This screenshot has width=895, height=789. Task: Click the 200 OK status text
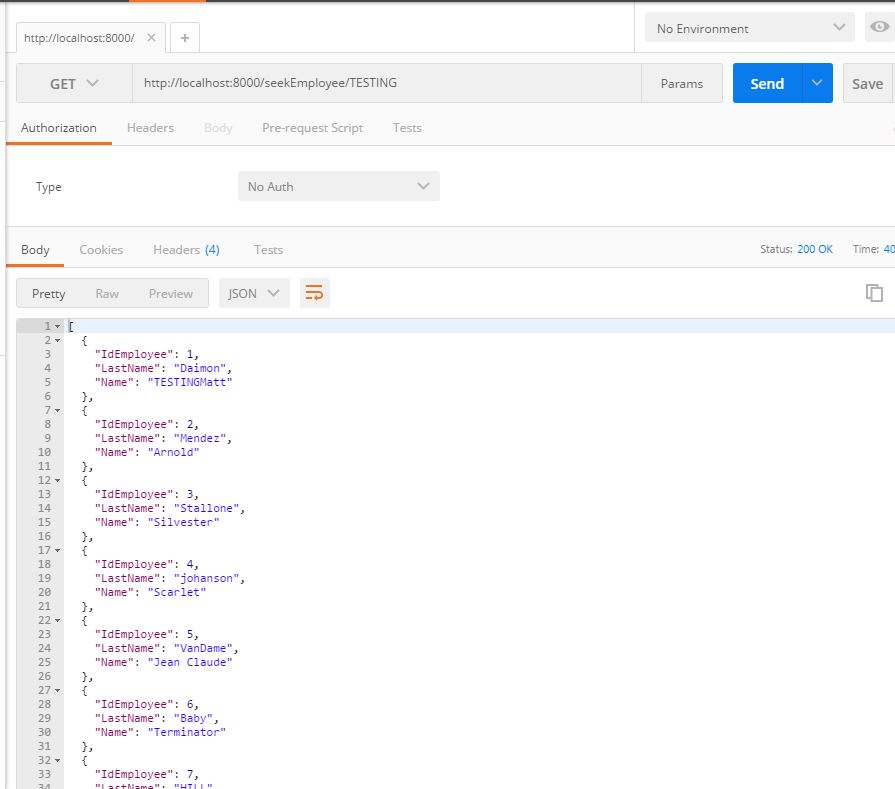(815, 249)
